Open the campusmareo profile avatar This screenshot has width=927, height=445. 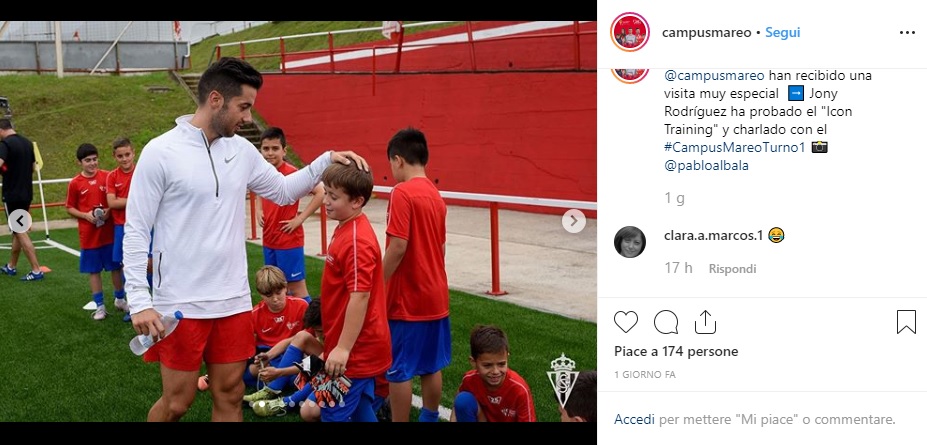pyautogui.click(x=630, y=32)
